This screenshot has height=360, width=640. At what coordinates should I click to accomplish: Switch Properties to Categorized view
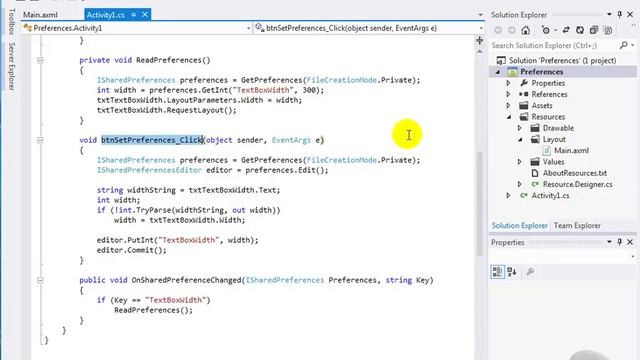(497, 272)
